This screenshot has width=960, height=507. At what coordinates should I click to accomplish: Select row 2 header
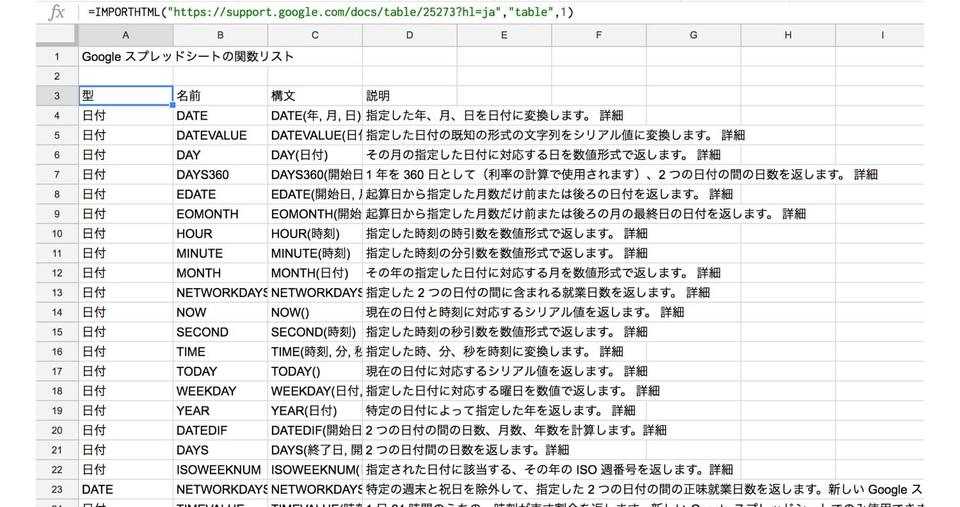(57, 76)
